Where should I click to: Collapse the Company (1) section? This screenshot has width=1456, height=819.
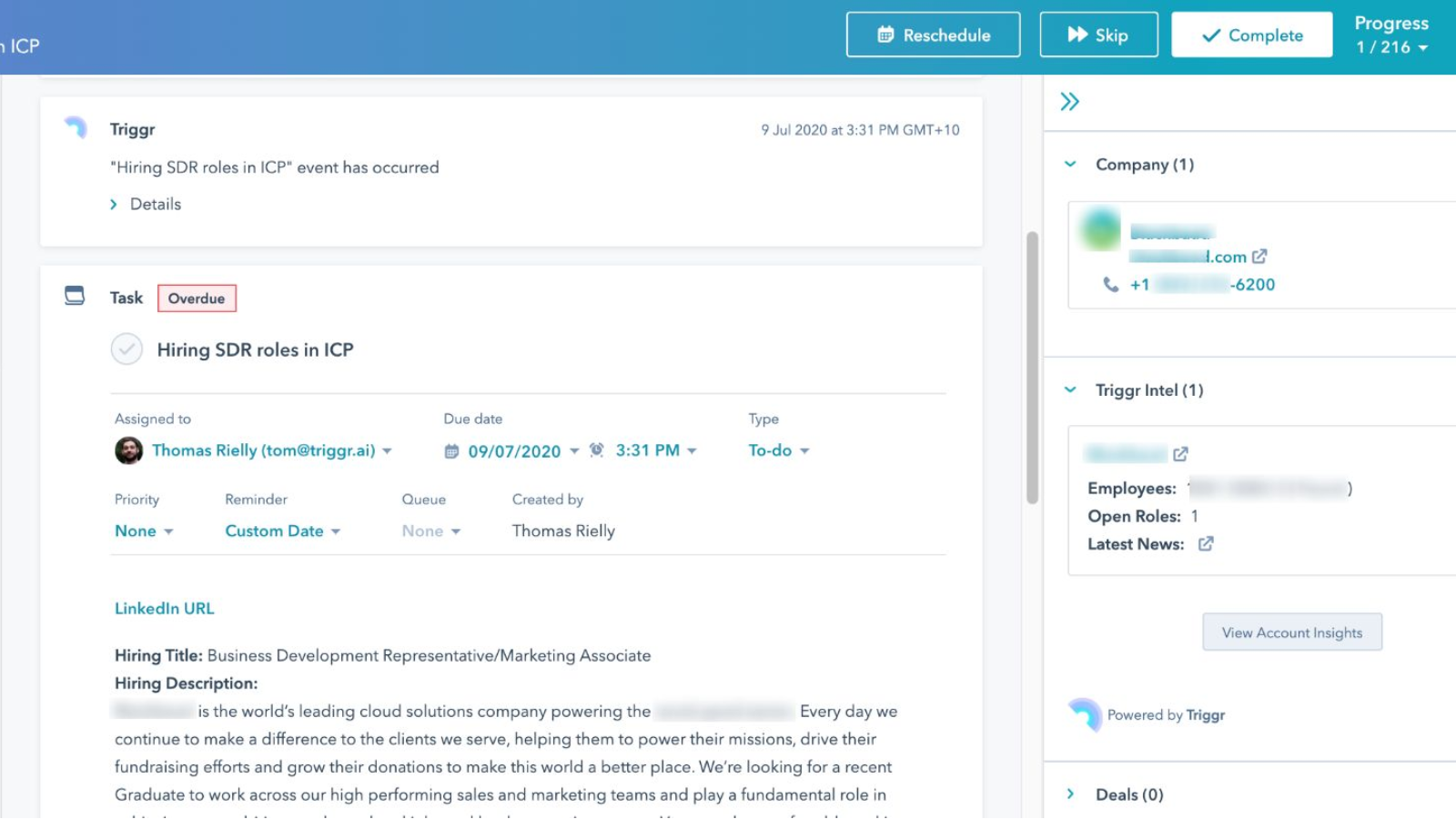1071,165
